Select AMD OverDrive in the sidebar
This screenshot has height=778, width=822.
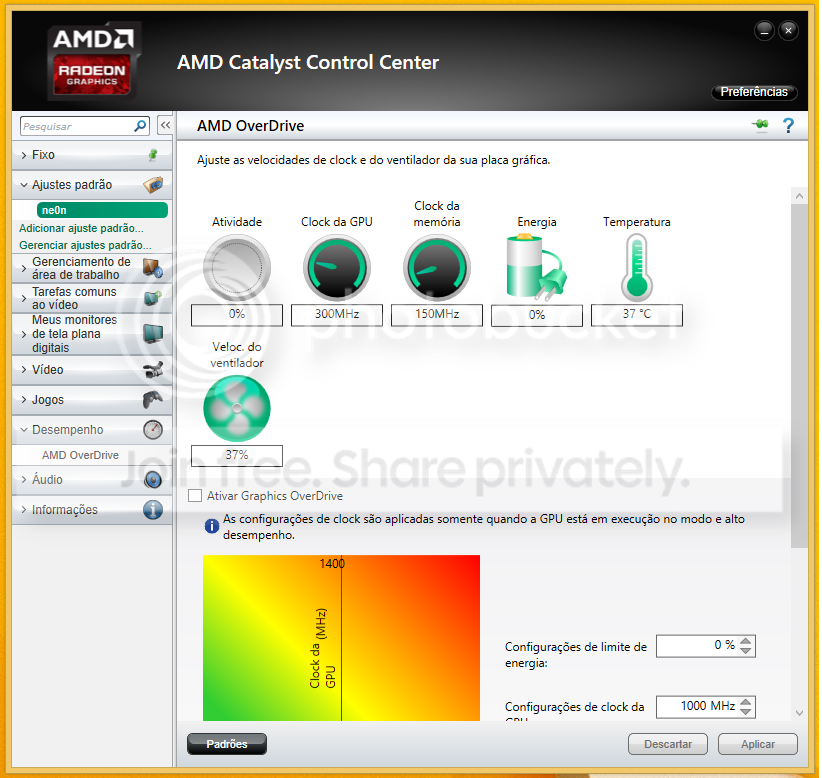point(80,455)
